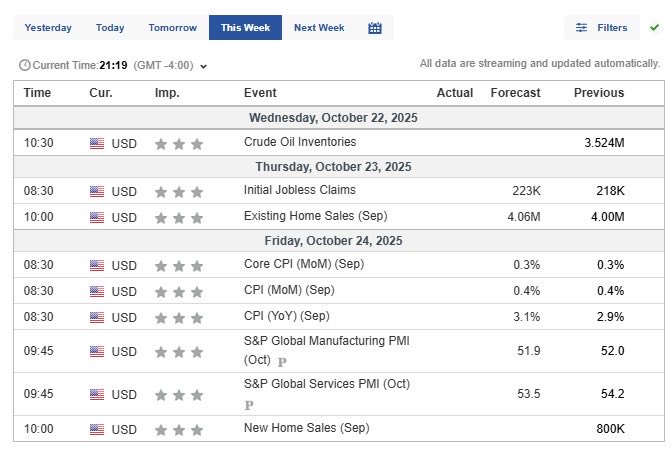Screen dimensions: 671x460
Task: Expand the GMT -4:00 timezone dropdown
Action: [203, 66]
